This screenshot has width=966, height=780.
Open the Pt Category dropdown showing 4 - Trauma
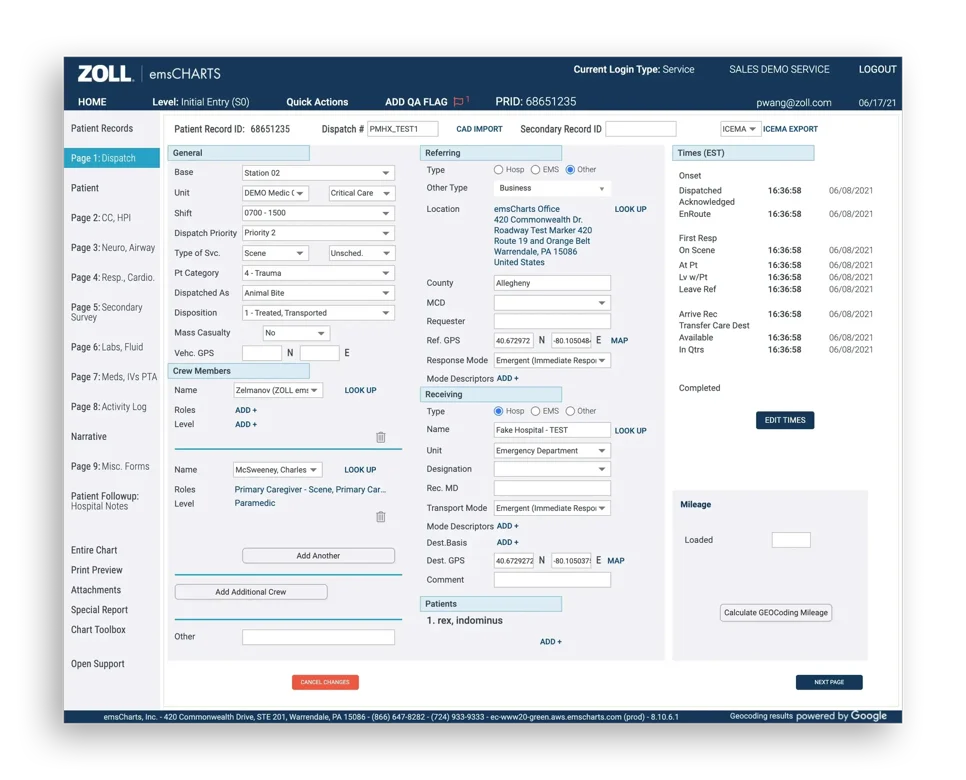click(x=318, y=273)
